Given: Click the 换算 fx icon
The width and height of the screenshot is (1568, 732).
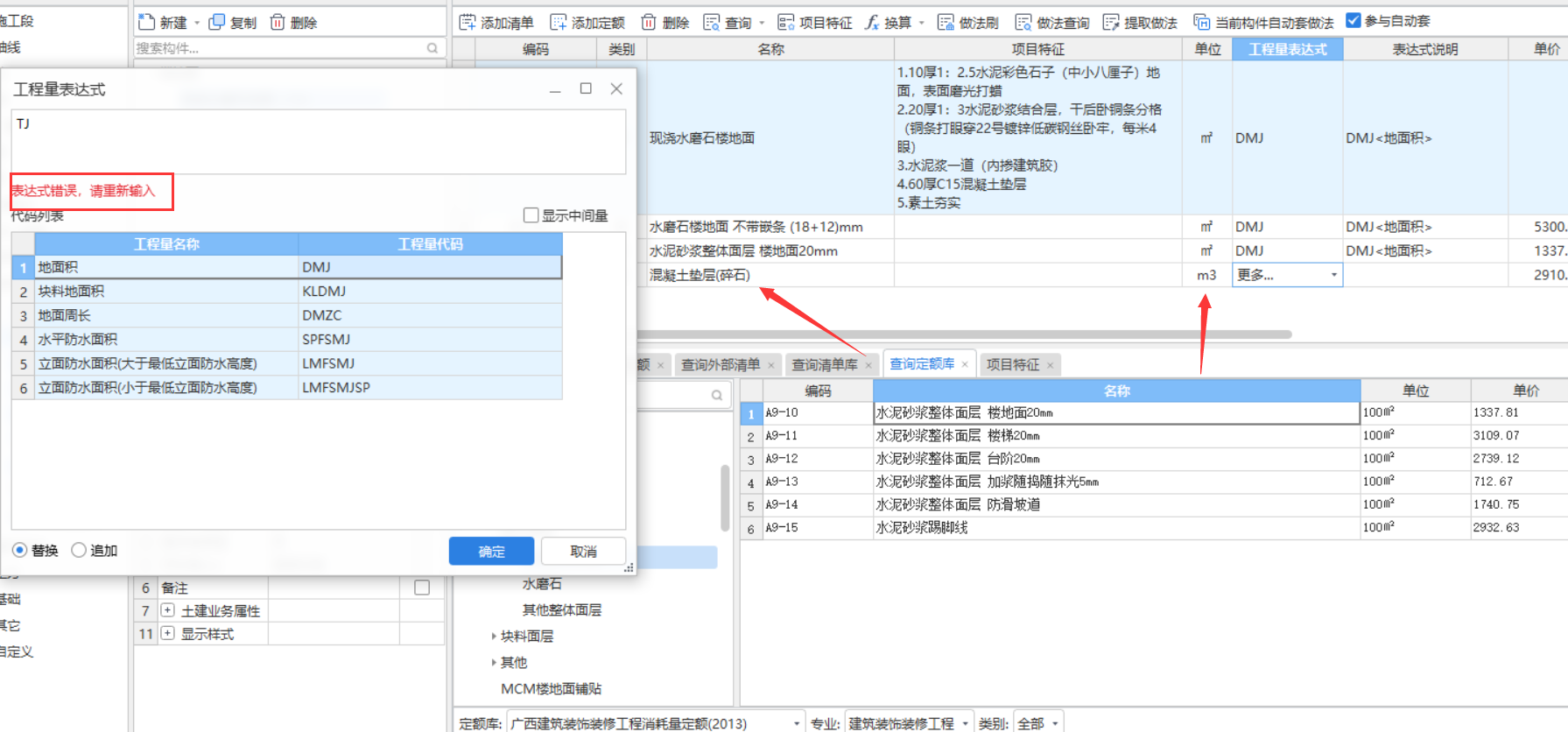Looking at the screenshot, I should point(872,22).
